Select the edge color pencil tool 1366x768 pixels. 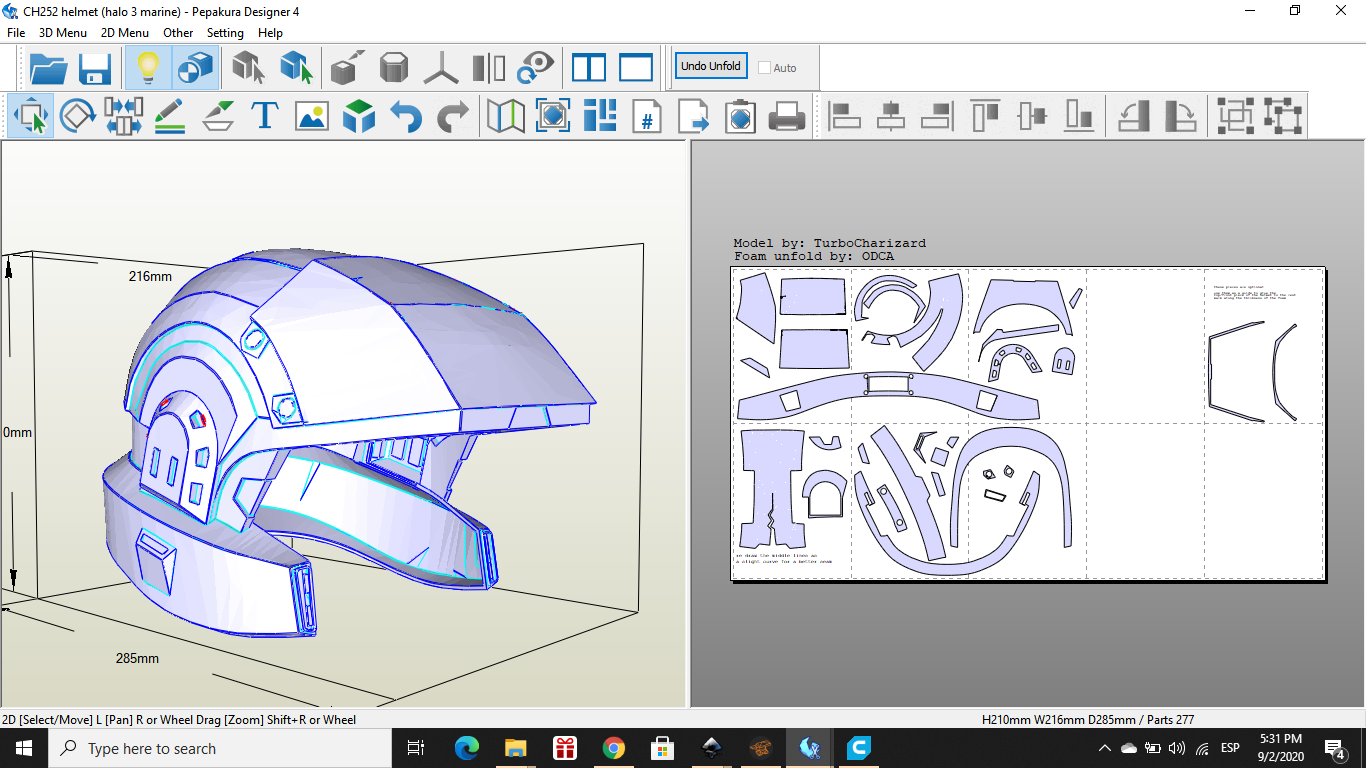pos(170,116)
